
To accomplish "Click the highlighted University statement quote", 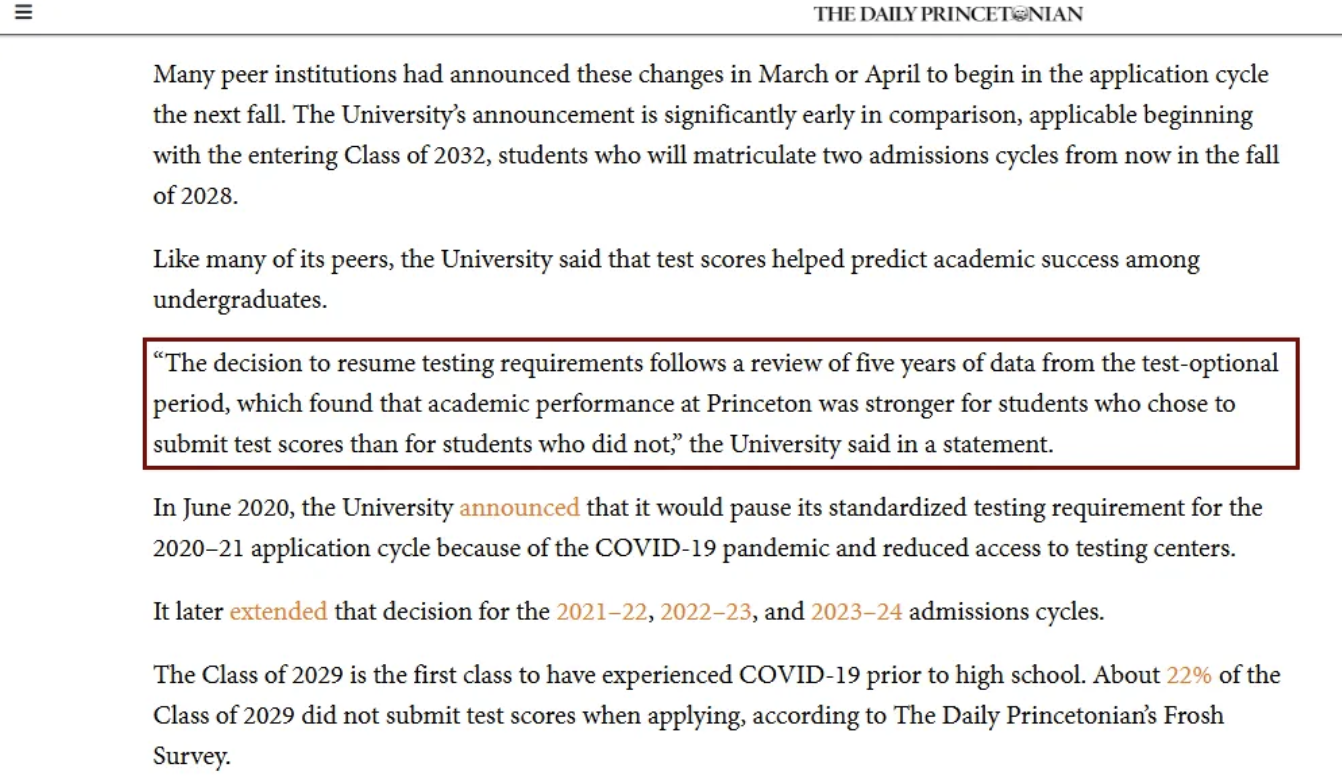I will coord(720,403).
